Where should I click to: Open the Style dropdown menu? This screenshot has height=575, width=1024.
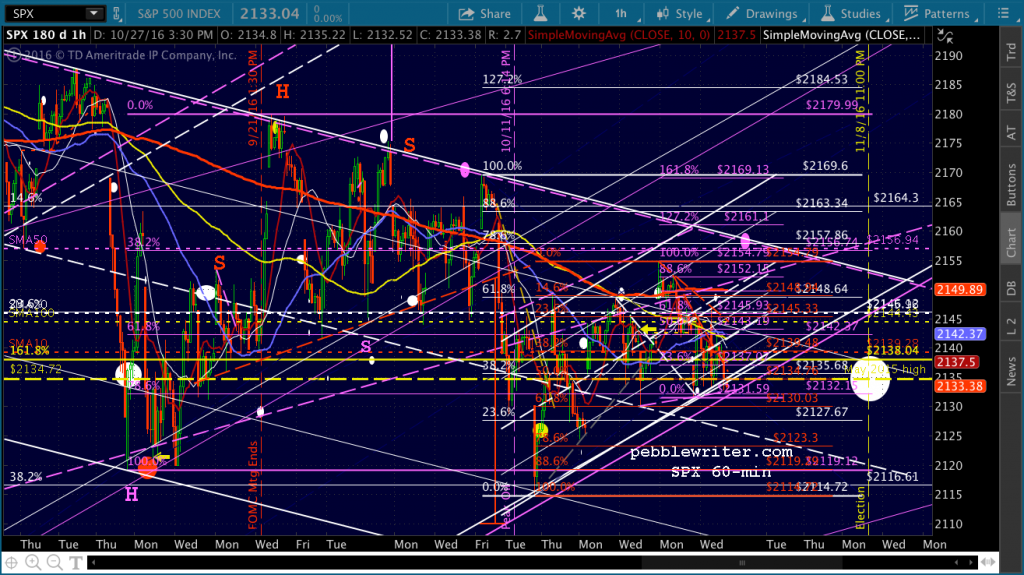click(x=680, y=14)
